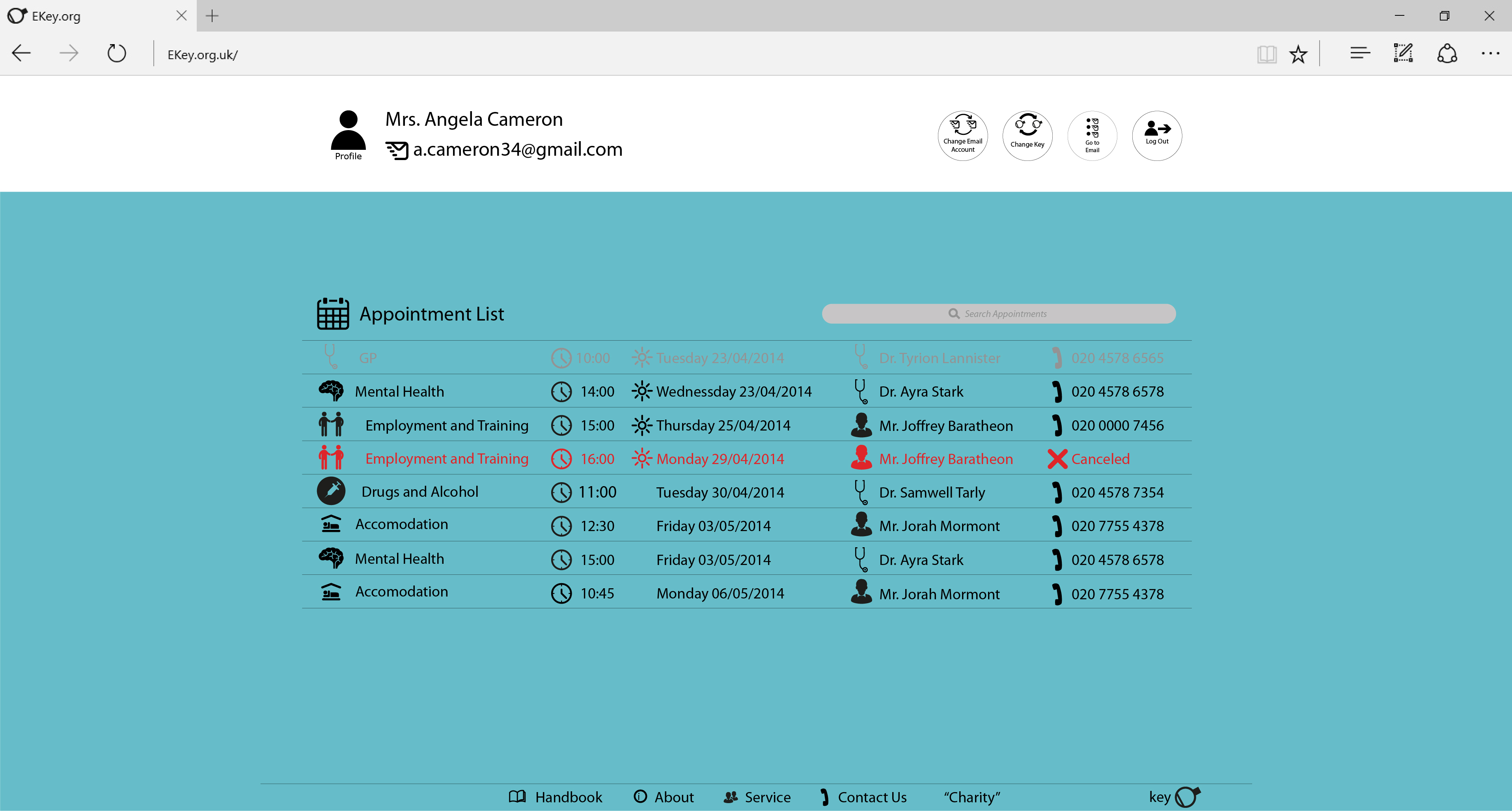This screenshot has height=811, width=1512.
Task: Add page to favorites with star icon
Action: (x=1298, y=54)
